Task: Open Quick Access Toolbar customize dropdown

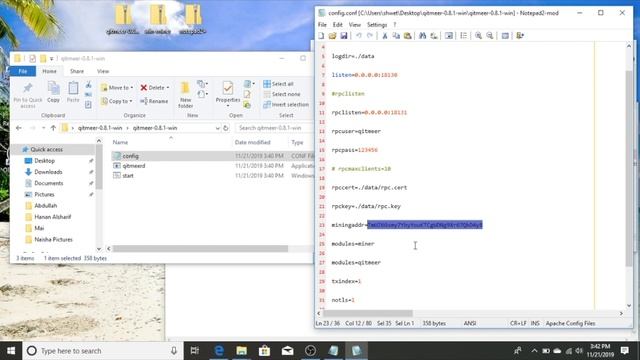Action: (51, 59)
